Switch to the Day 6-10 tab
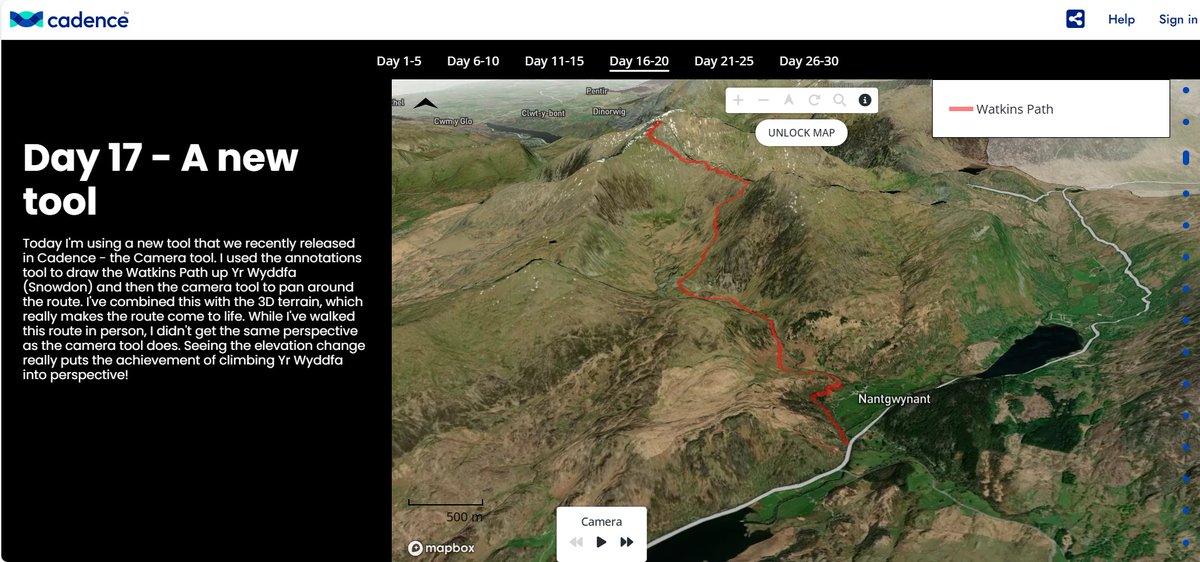The image size is (1200, 562). (x=473, y=61)
